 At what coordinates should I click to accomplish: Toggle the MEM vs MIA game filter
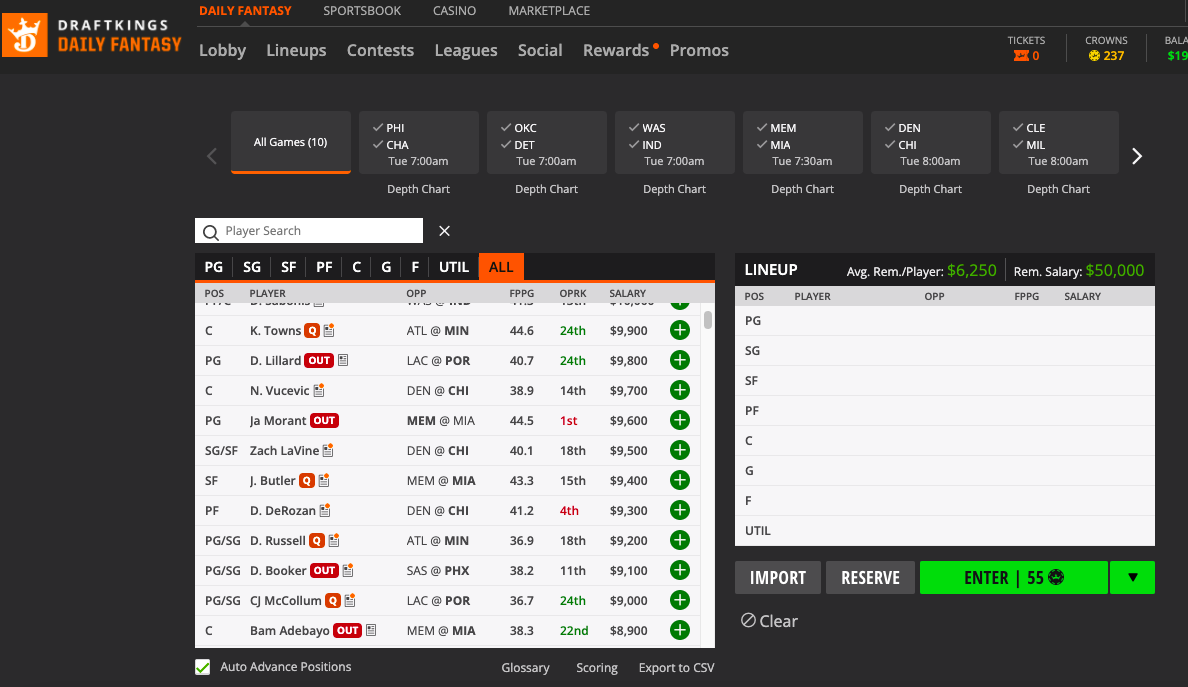click(x=802, y=143)
